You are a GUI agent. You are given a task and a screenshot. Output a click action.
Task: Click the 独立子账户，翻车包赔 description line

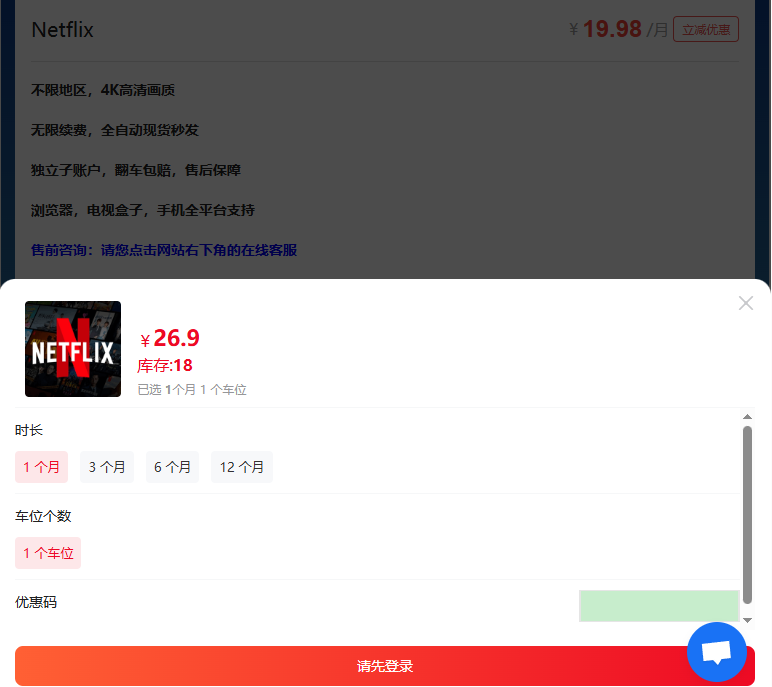136,170
